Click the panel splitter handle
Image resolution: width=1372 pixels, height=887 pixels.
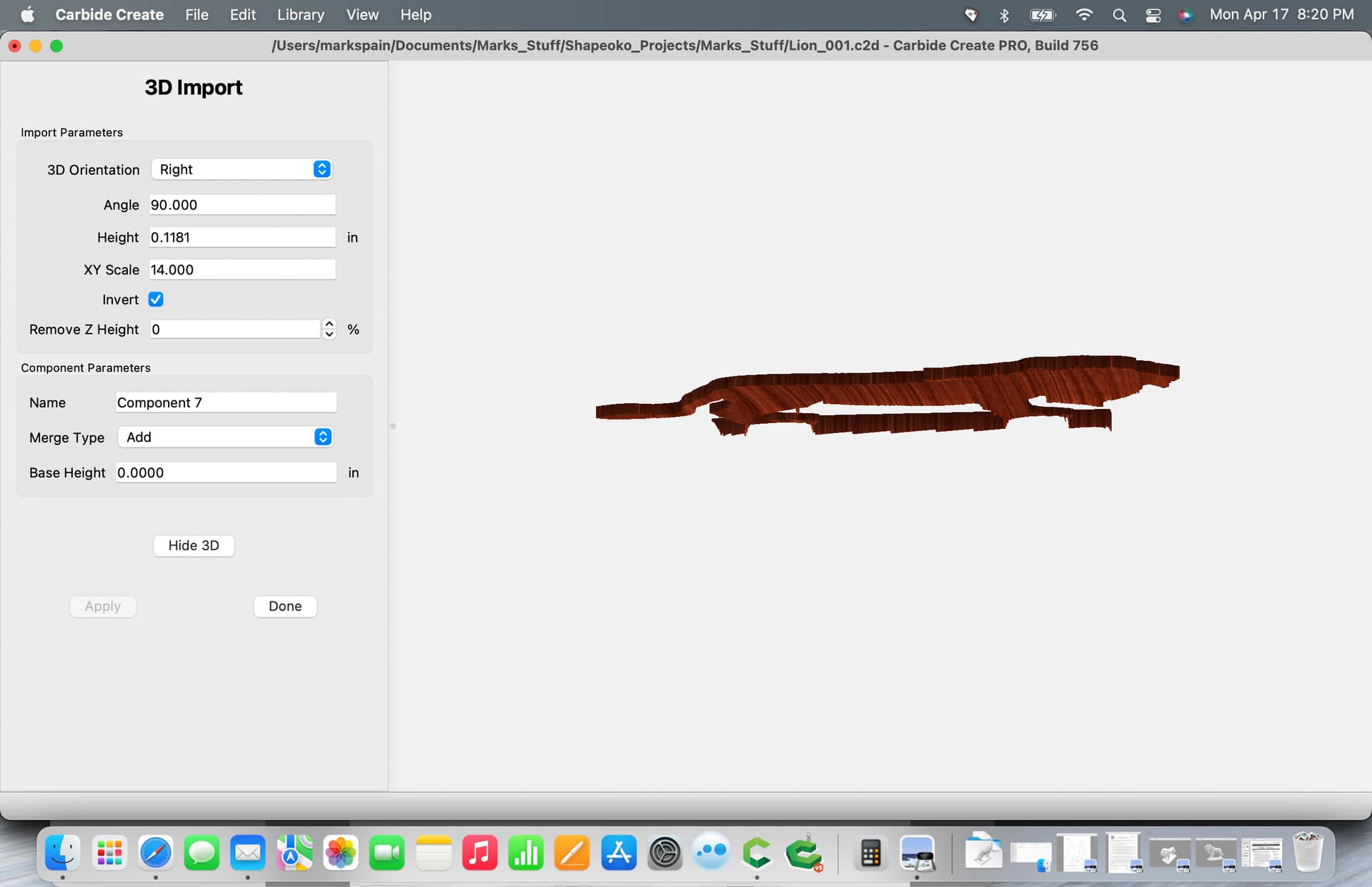click(x=392, y=426)
